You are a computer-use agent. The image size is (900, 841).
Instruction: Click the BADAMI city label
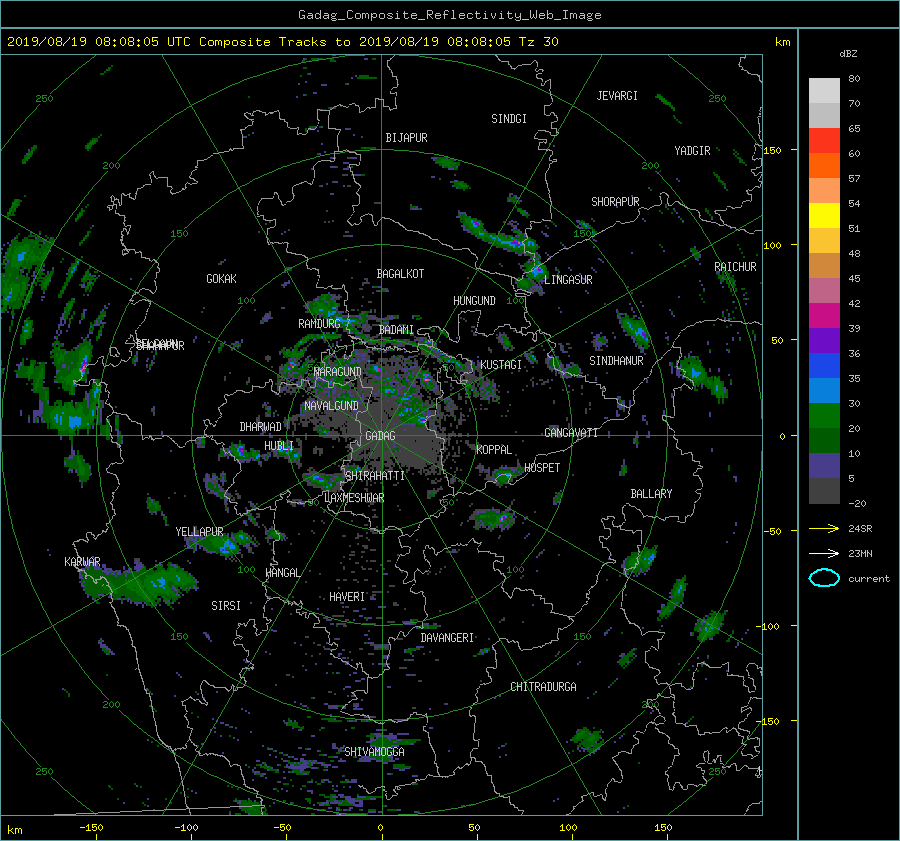coord(396,330)
